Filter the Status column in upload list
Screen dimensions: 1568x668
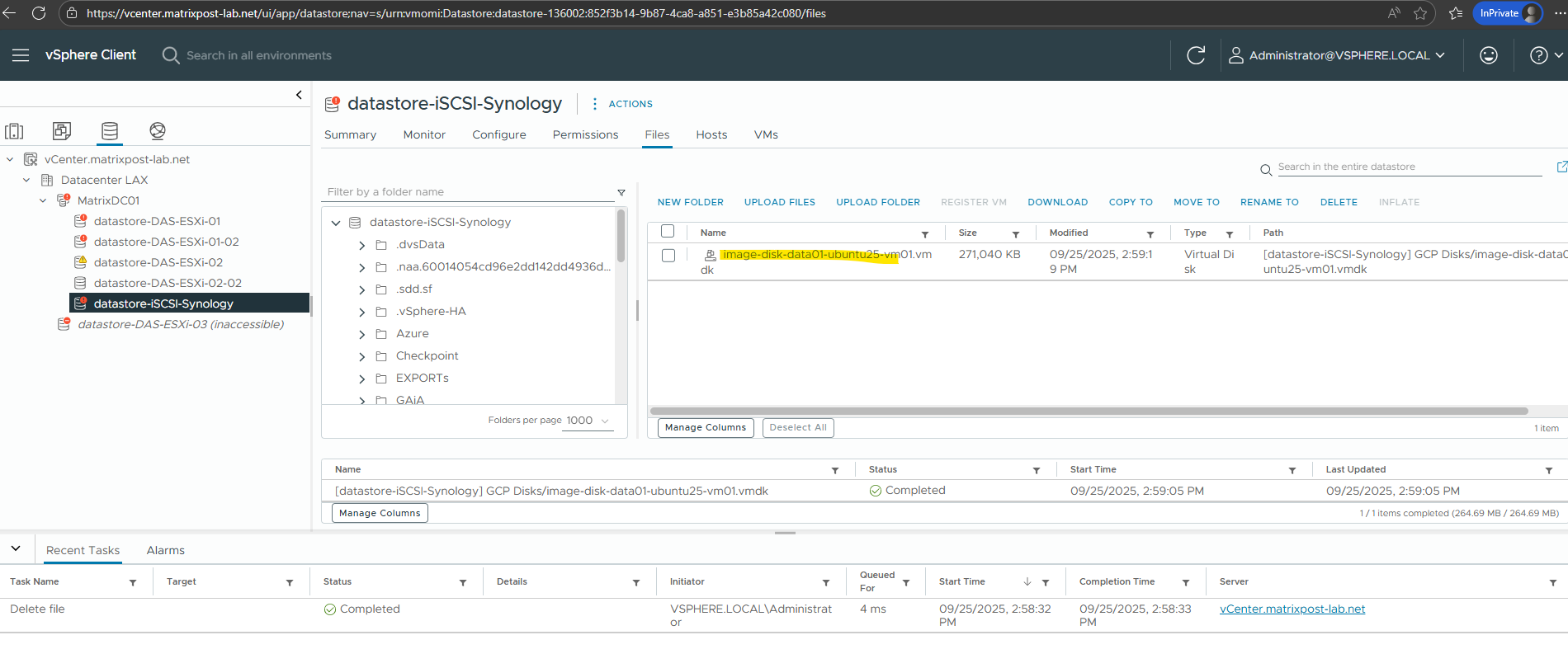(x=1037, y=470)
